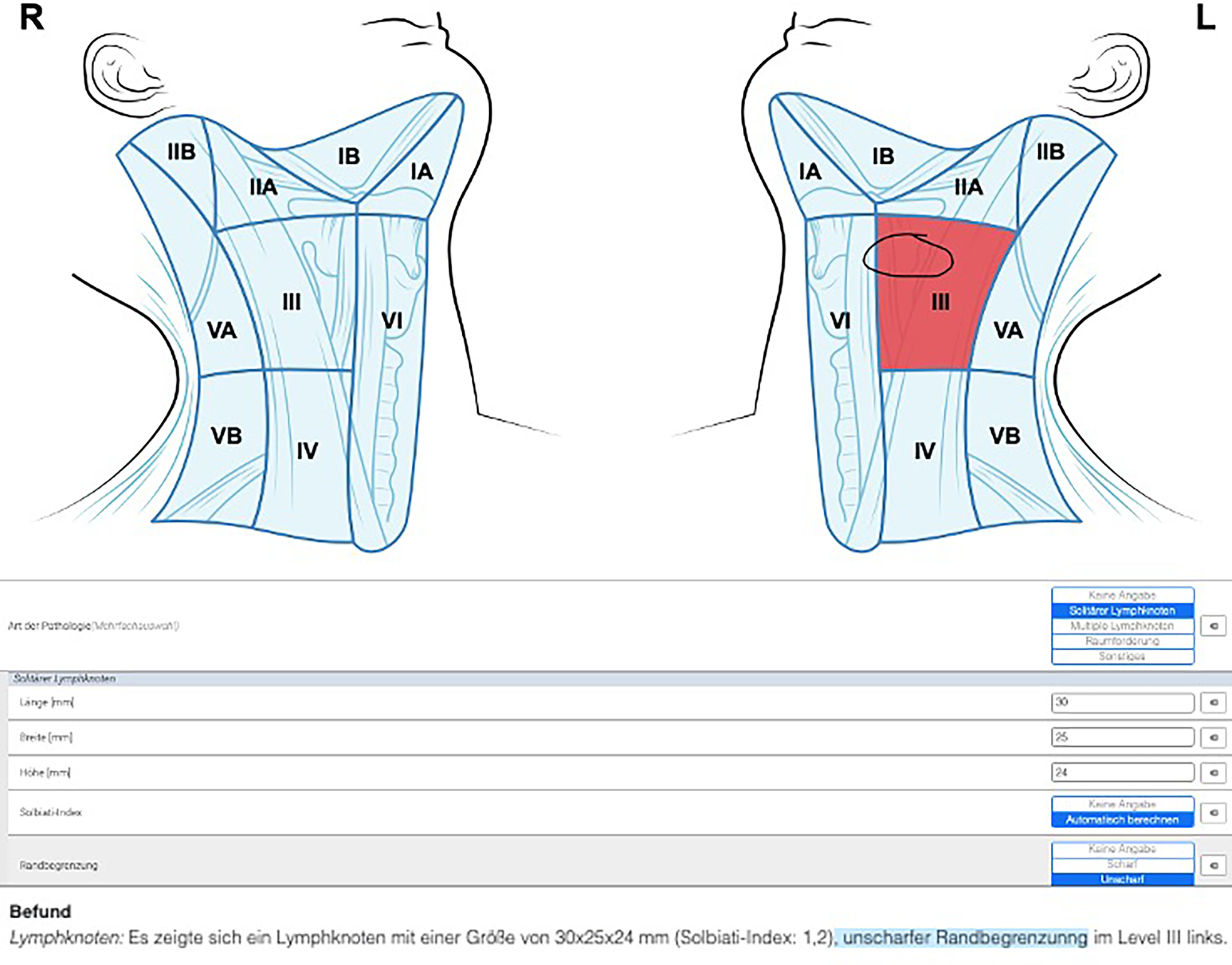1232x965 pixels.
Task: Select 'Solitärer Lymphknoten' pathology entry
Action: coord(1122,611)
